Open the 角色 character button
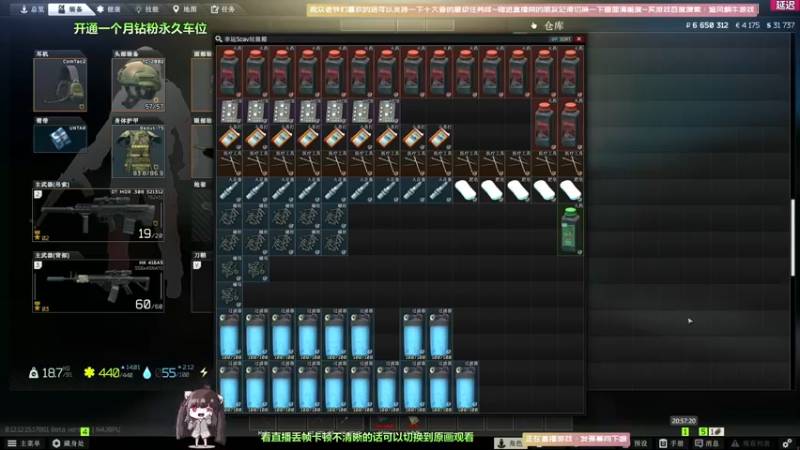This screenshot has height=450, width=800. (508, 443)
